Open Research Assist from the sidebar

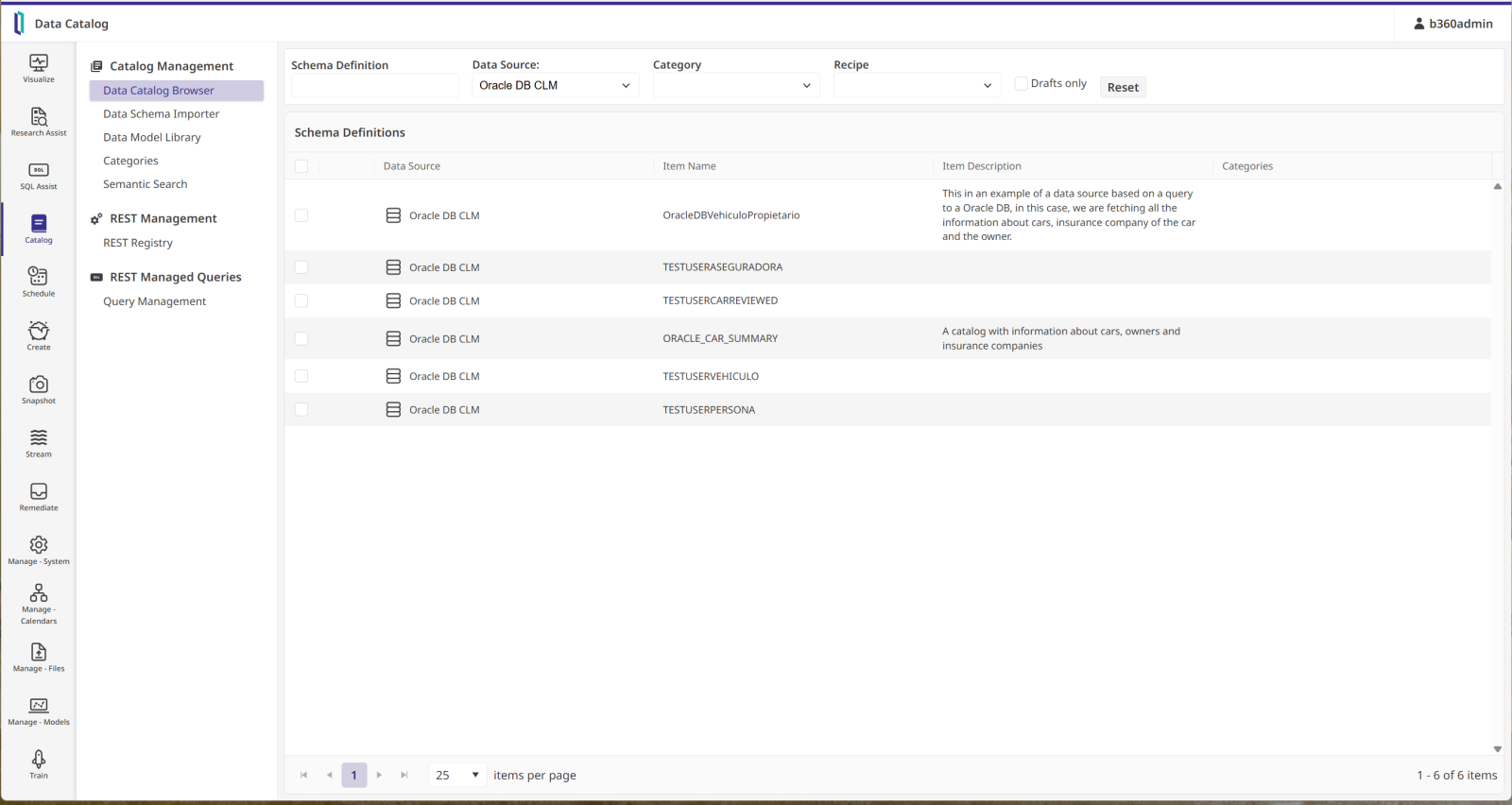click(x=39, y=121)
